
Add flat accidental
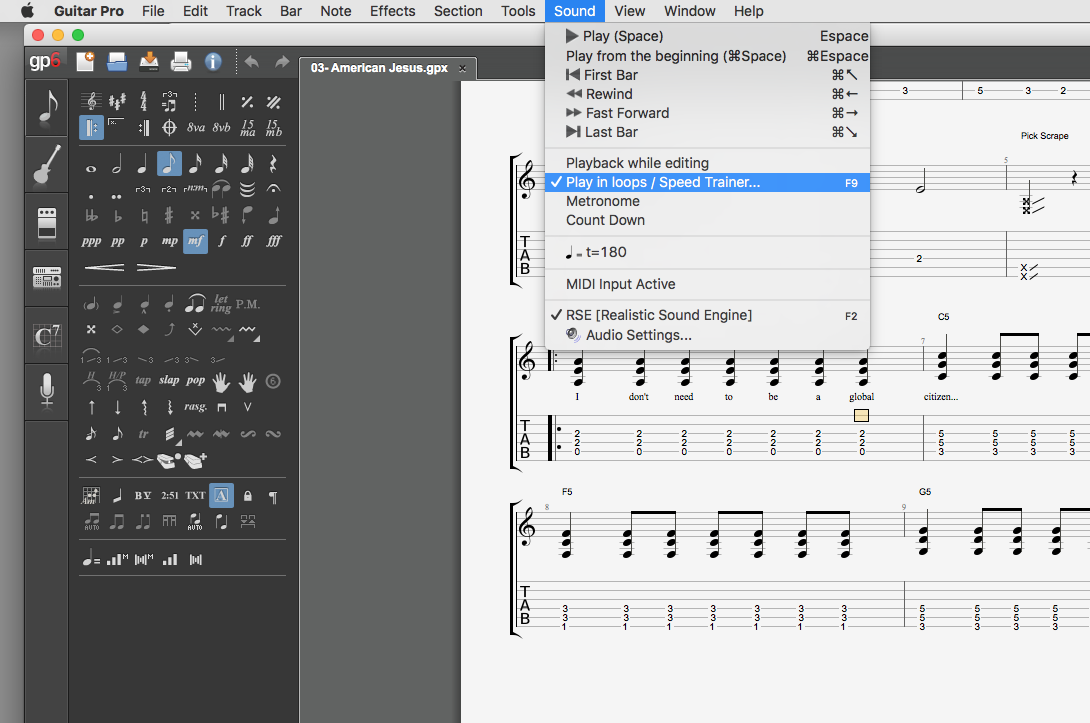[x=117, y=216]
